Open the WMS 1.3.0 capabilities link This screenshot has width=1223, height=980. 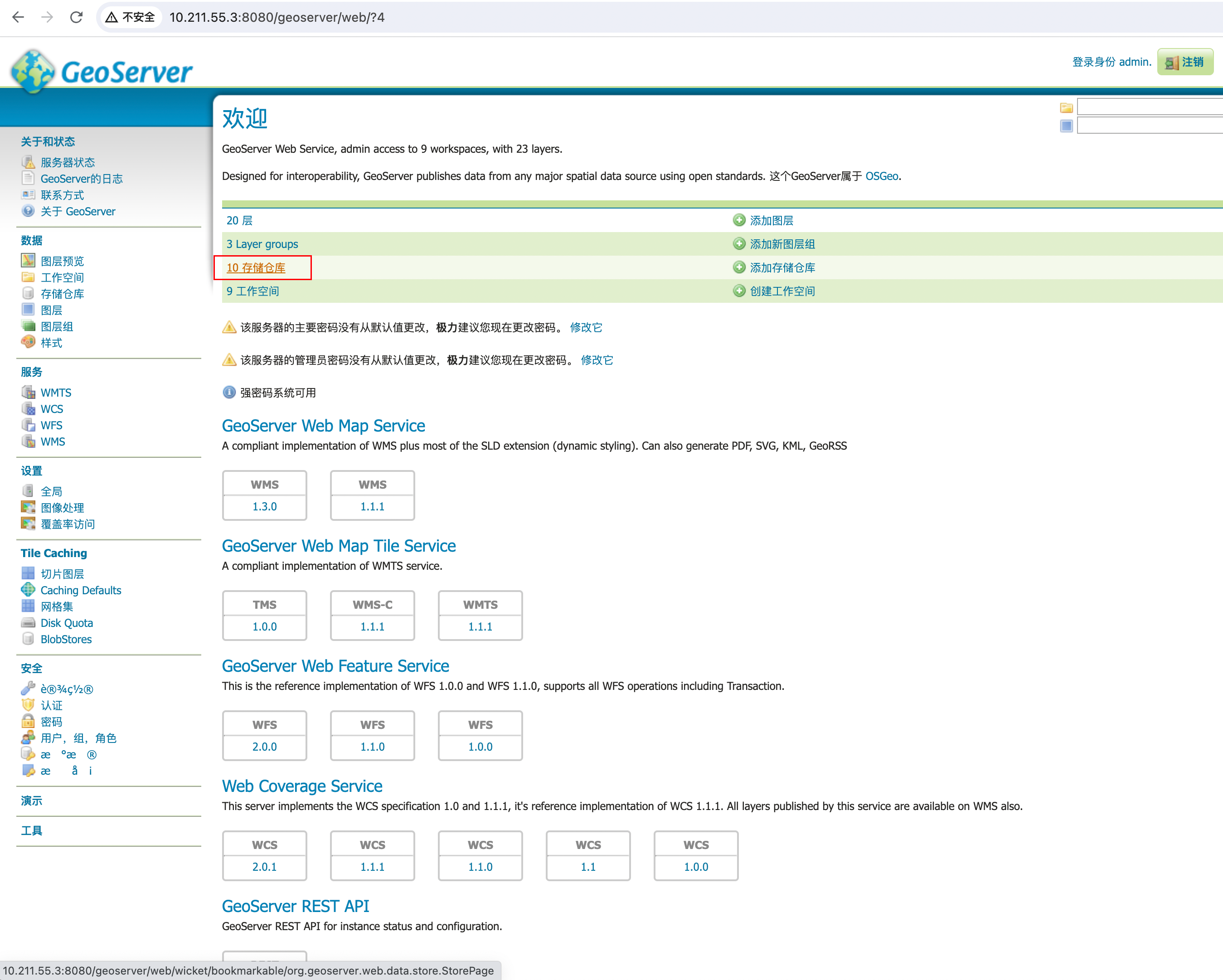click(264, 506)
